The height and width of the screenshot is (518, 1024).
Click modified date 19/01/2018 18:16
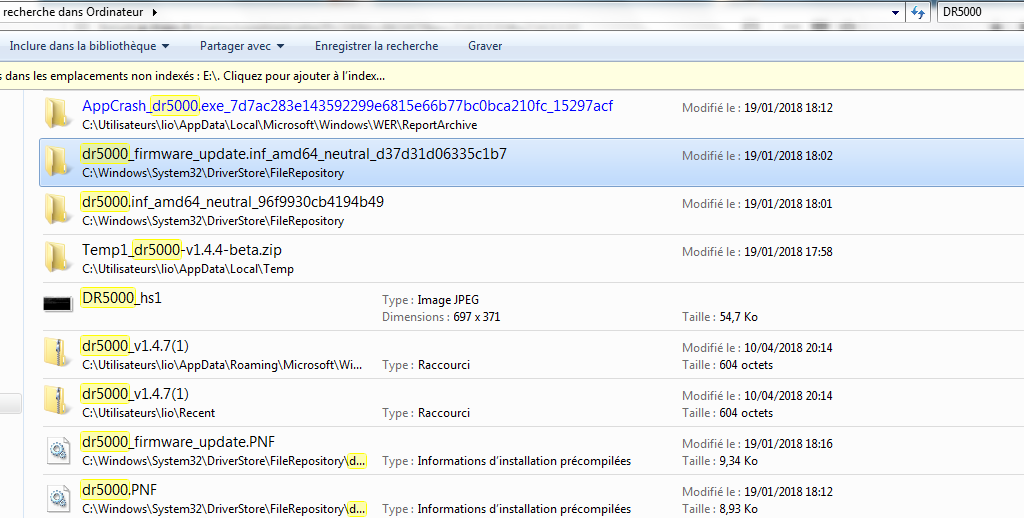click(x=758, y=444)
